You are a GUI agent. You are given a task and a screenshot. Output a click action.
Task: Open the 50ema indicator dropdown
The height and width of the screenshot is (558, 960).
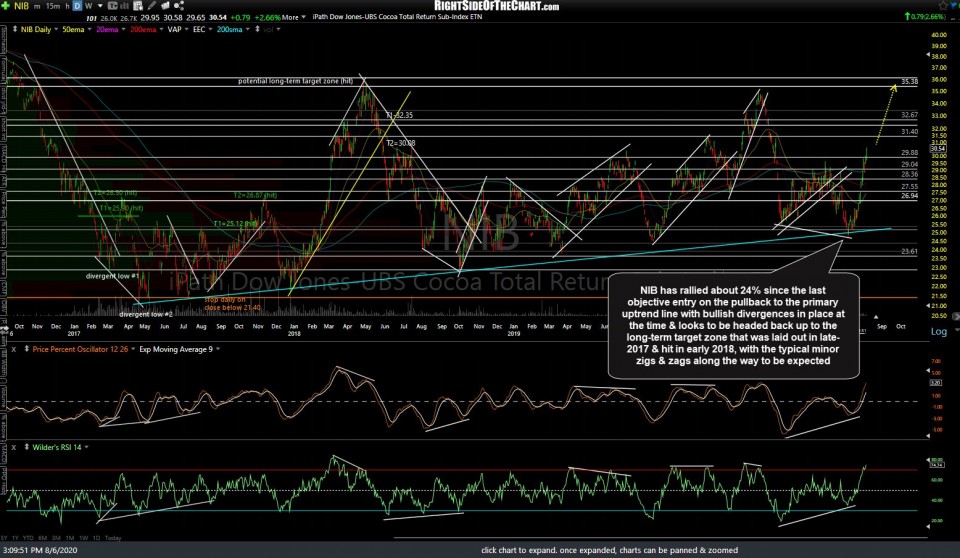coord(73,29)
